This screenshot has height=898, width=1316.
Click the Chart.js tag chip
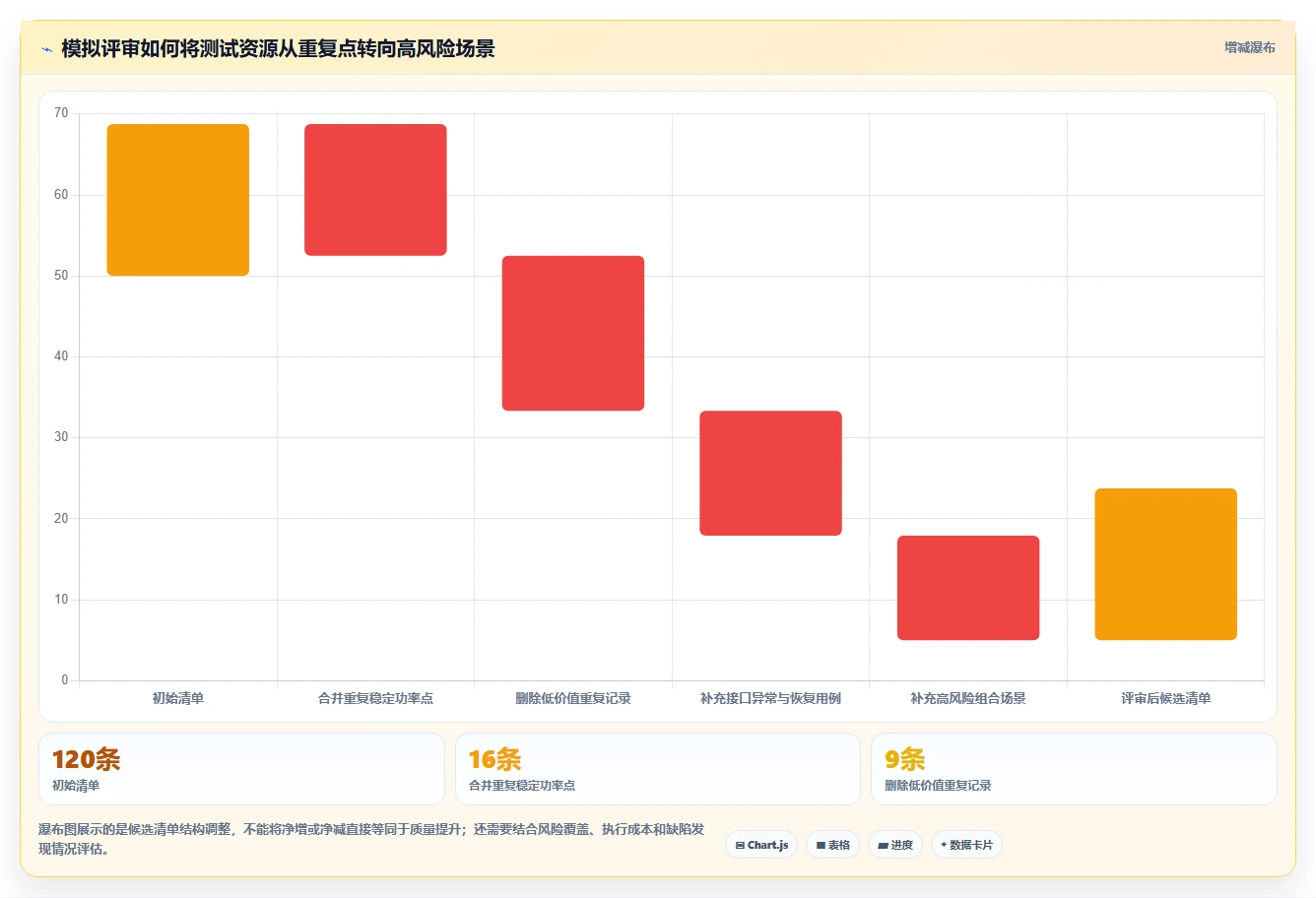point(761,845)
